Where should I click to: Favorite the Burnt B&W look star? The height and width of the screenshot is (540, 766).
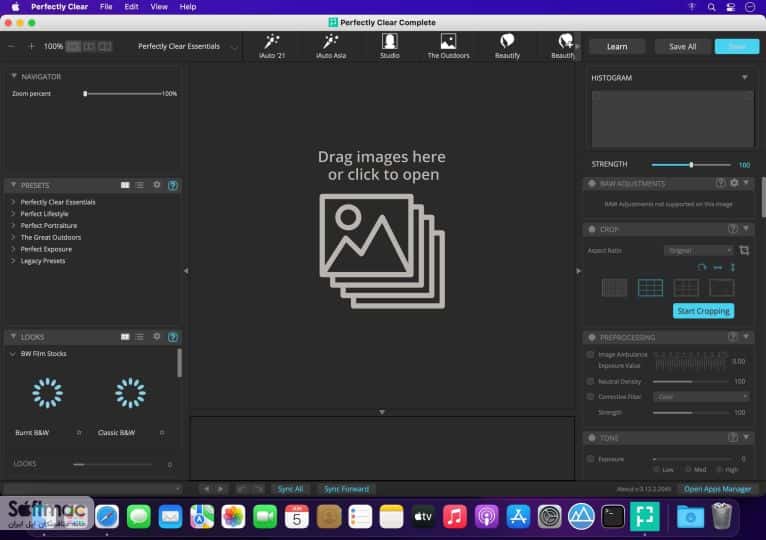tap(79, 432)
